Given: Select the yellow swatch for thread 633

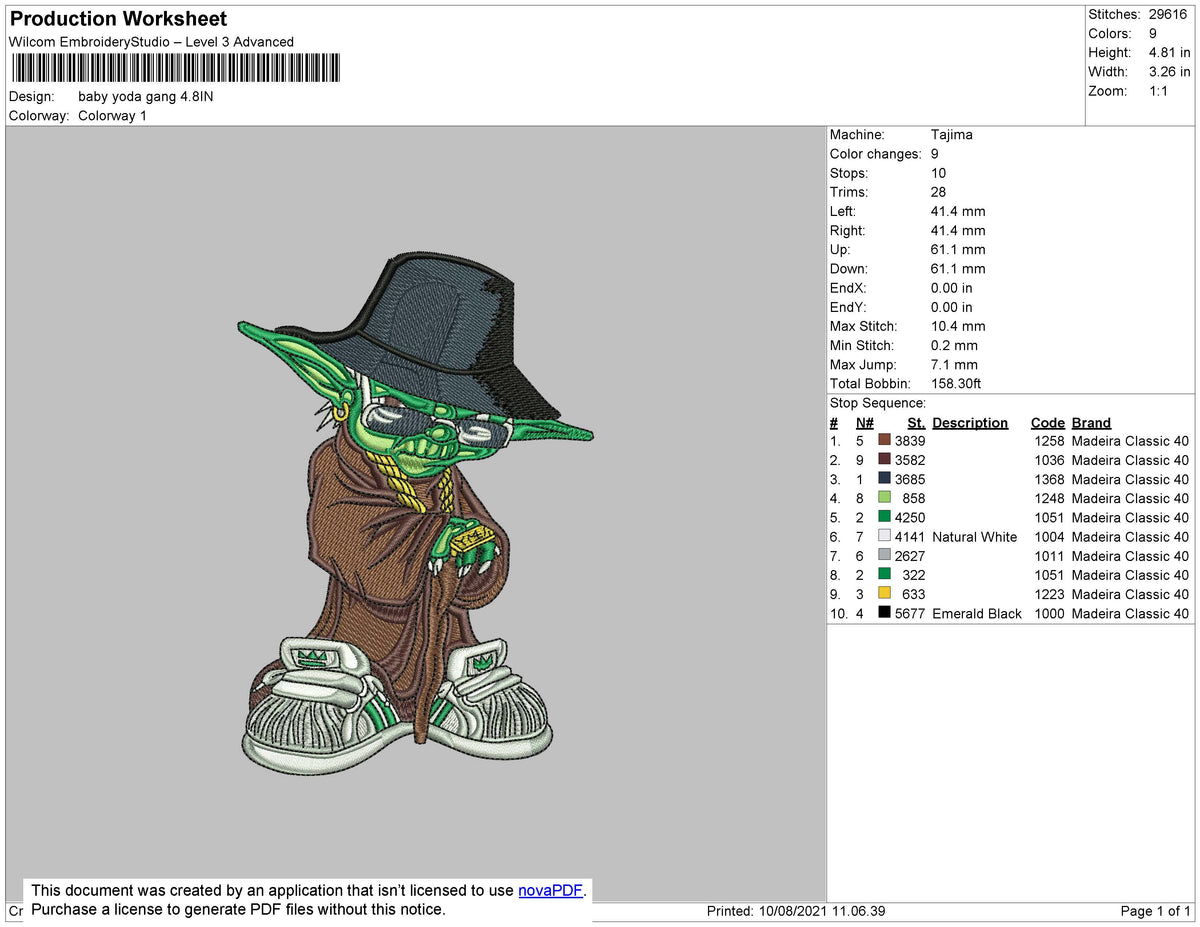Looking at the screenshot, I should (x=884, y=594).
